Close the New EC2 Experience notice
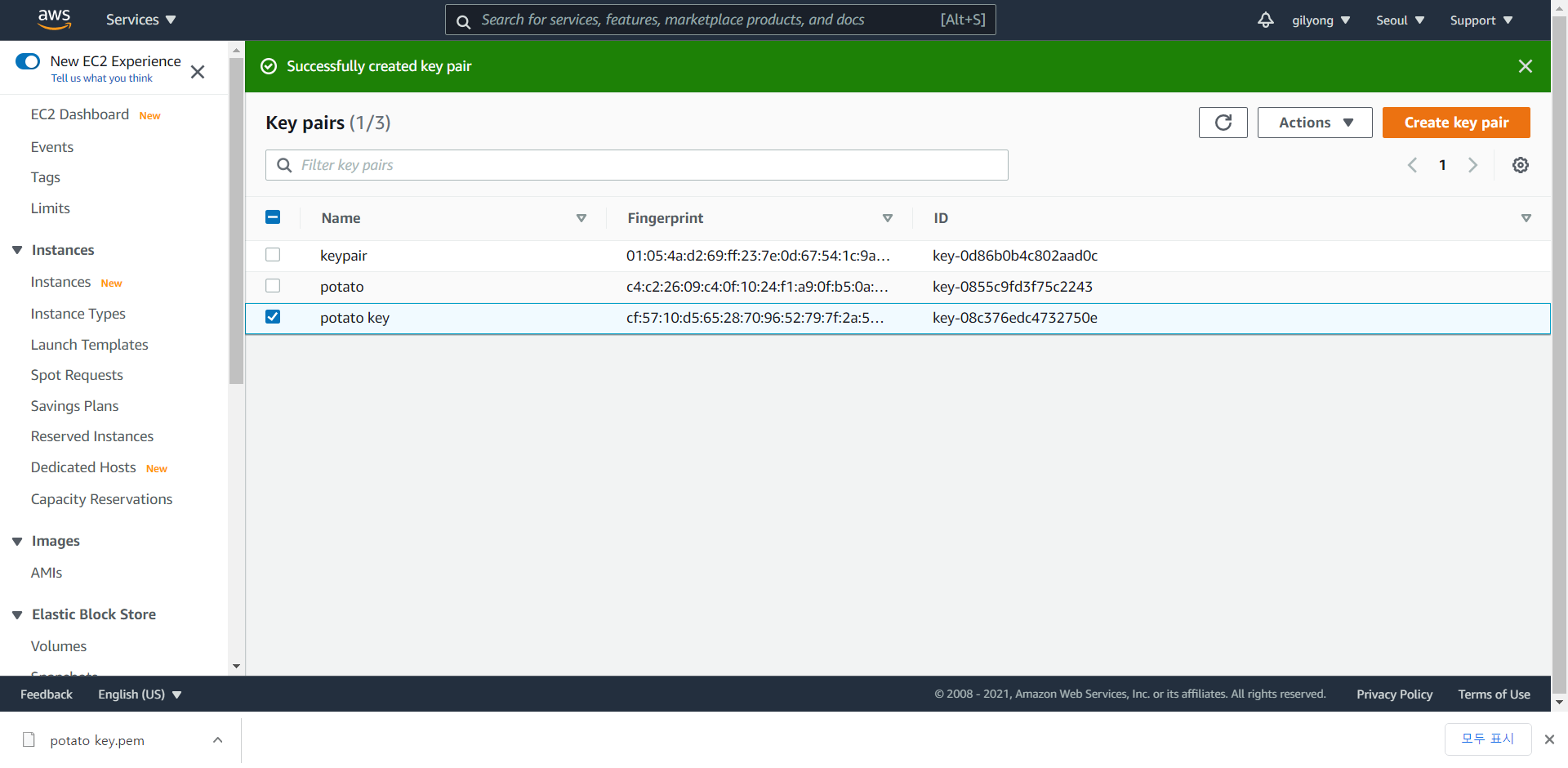Screen dimensions: 1568x768 pos(198,72)
